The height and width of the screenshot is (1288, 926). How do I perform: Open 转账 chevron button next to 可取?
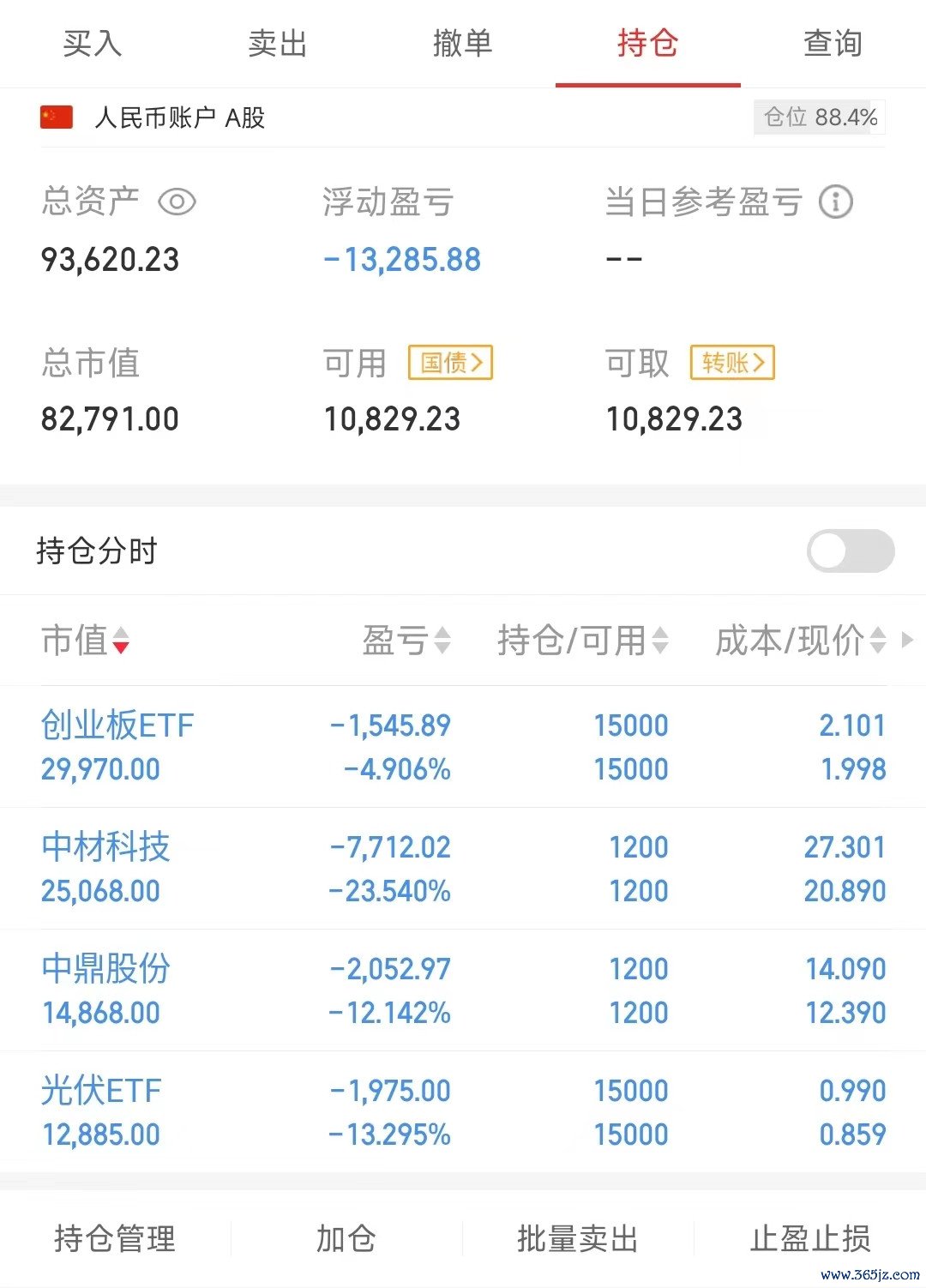(x=733, y=363)
